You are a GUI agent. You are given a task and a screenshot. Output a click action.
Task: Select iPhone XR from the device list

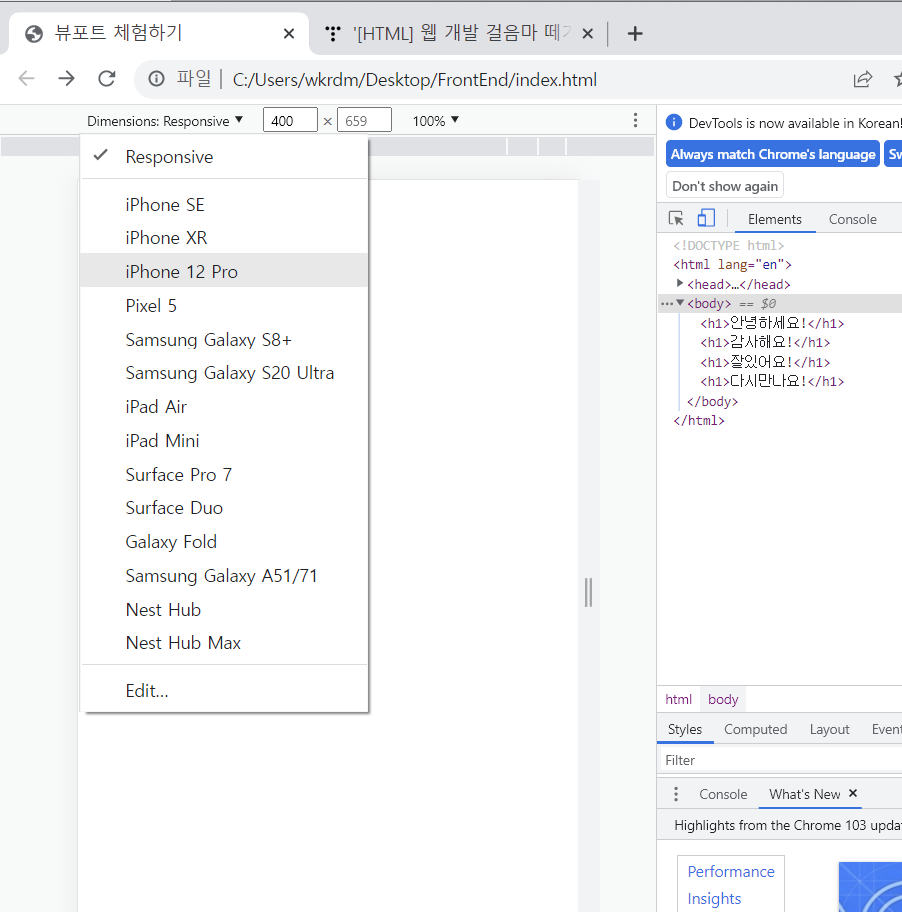pos(224,238)
